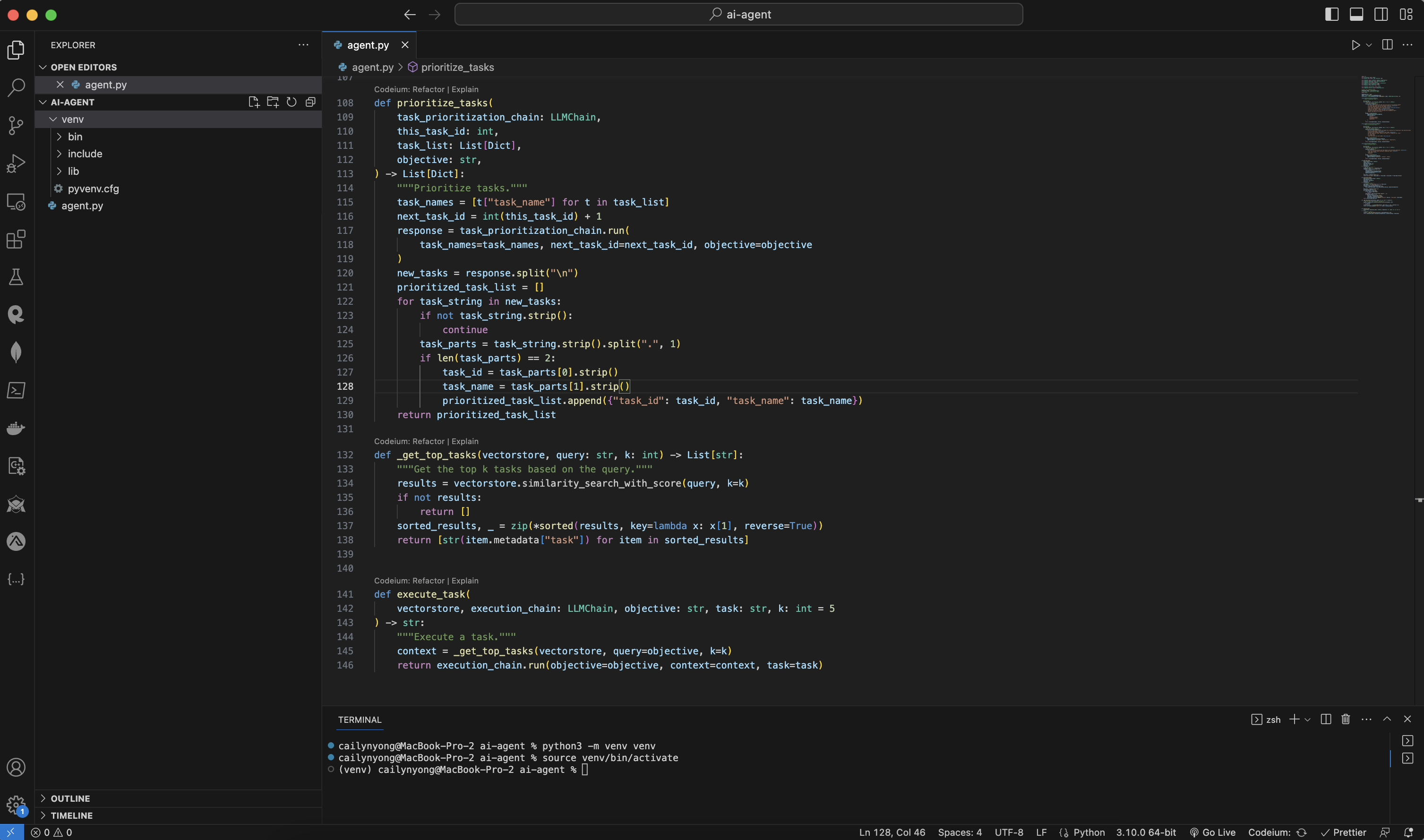Open editor more actions menu
The image size is (1424, 840).
pyautogui.click(x=1407, y=45)
